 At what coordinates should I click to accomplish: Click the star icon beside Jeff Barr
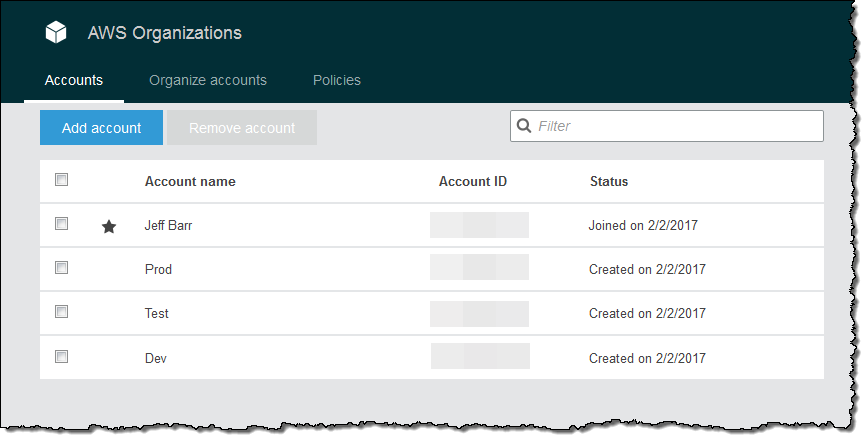109,227
